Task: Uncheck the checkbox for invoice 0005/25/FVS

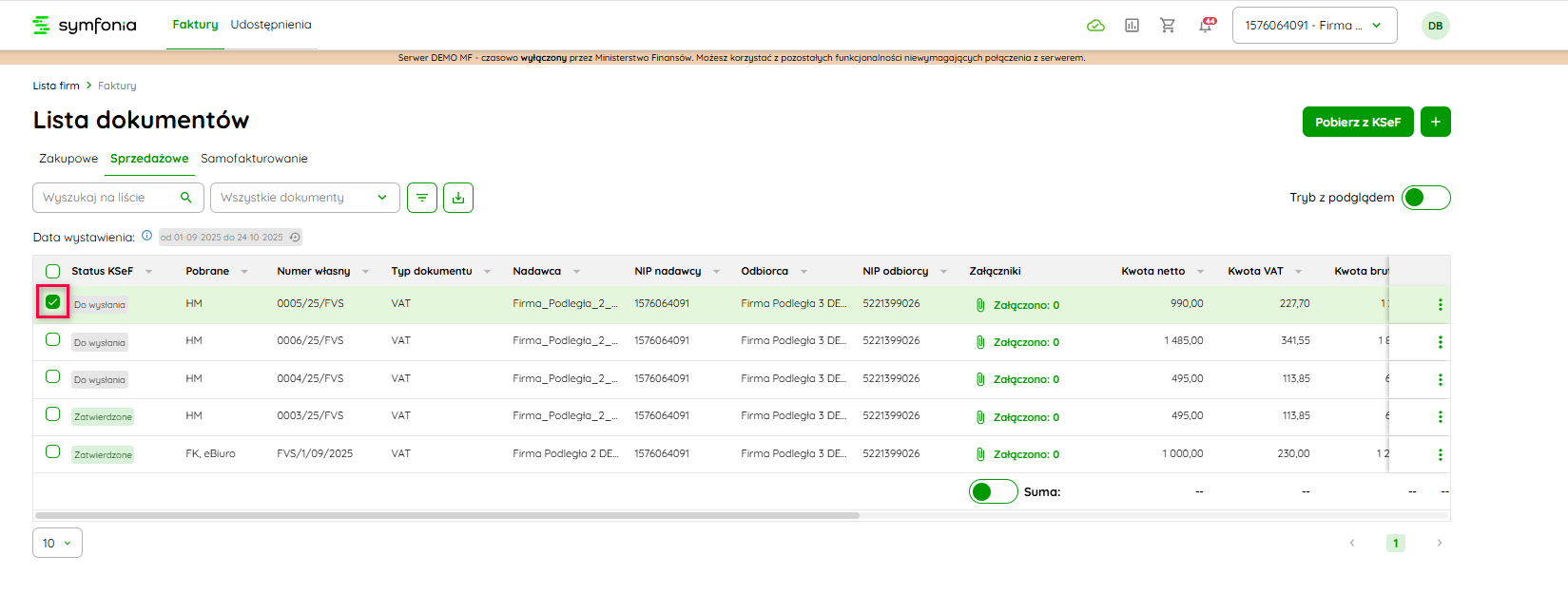Action: pos(53,302)
